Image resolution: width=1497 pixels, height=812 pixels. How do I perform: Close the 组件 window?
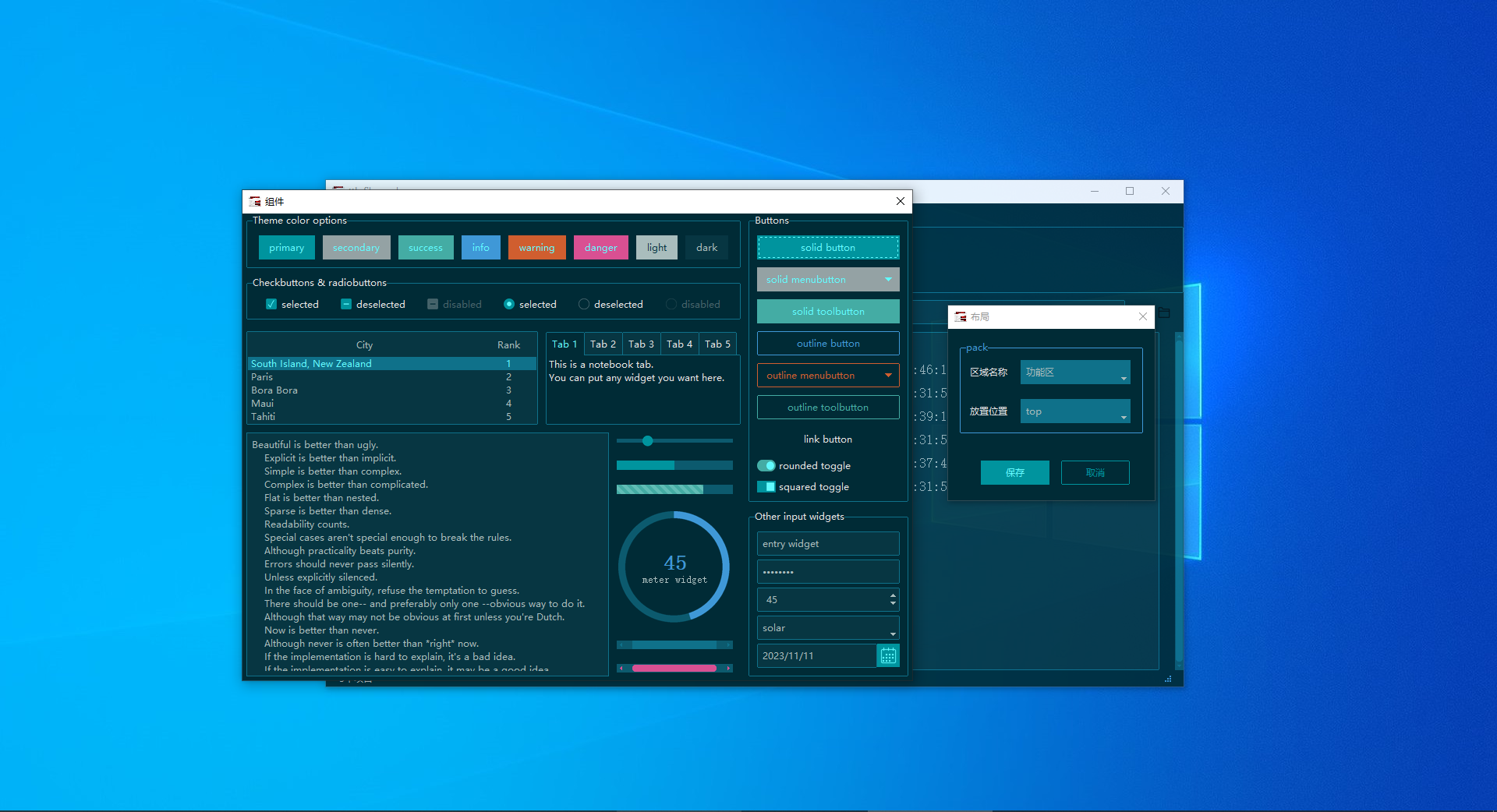(901, 201)
